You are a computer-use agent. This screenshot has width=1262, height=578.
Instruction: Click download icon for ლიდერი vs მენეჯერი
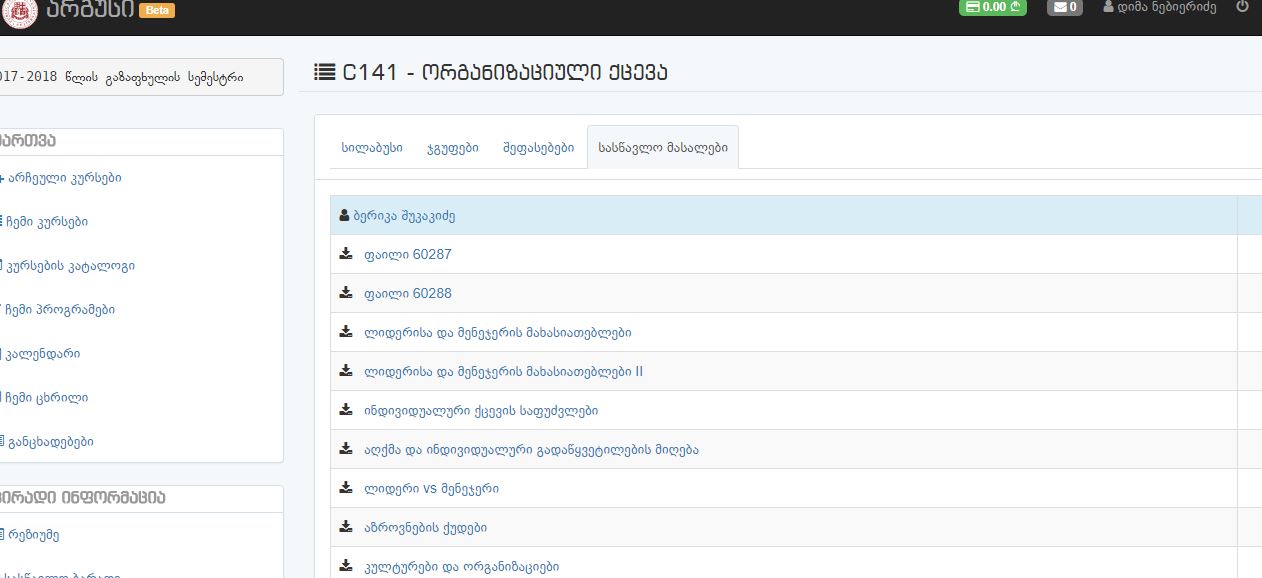(346, 488)
